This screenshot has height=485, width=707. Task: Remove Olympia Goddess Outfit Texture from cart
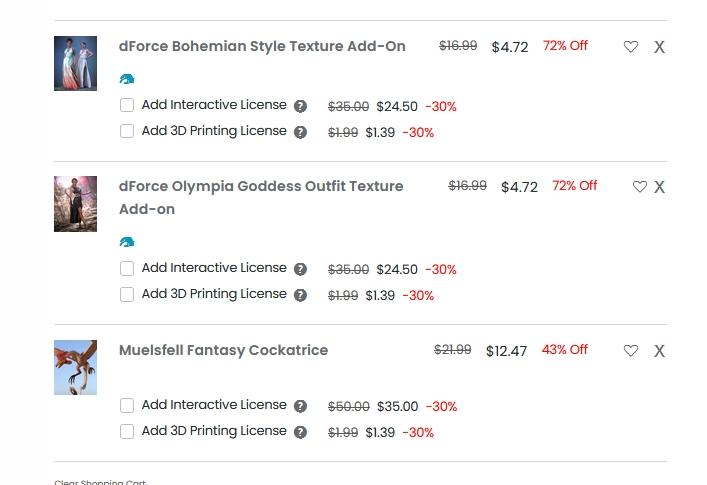[659, 187]
